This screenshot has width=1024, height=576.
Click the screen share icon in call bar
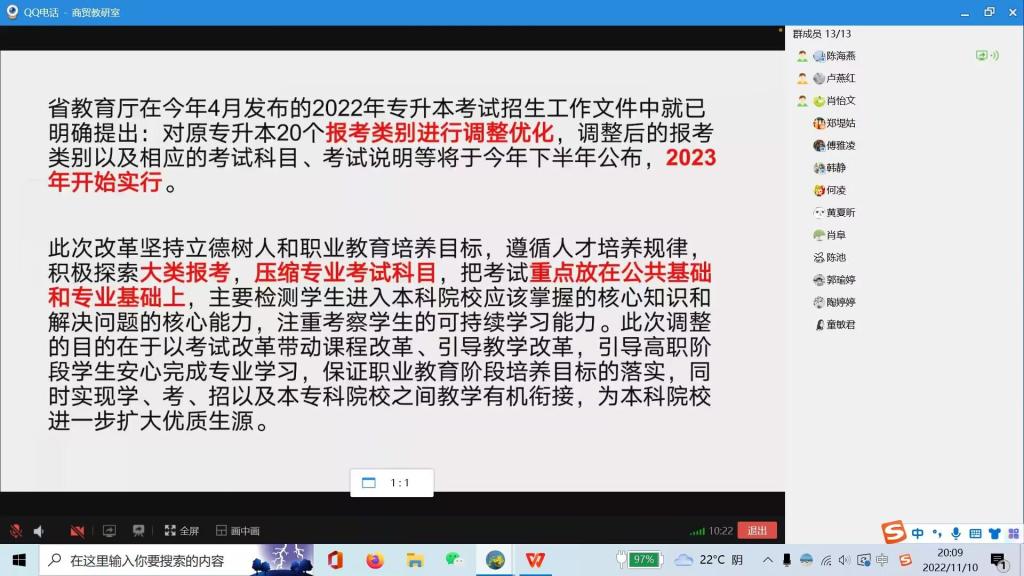[x=110, y=531]
